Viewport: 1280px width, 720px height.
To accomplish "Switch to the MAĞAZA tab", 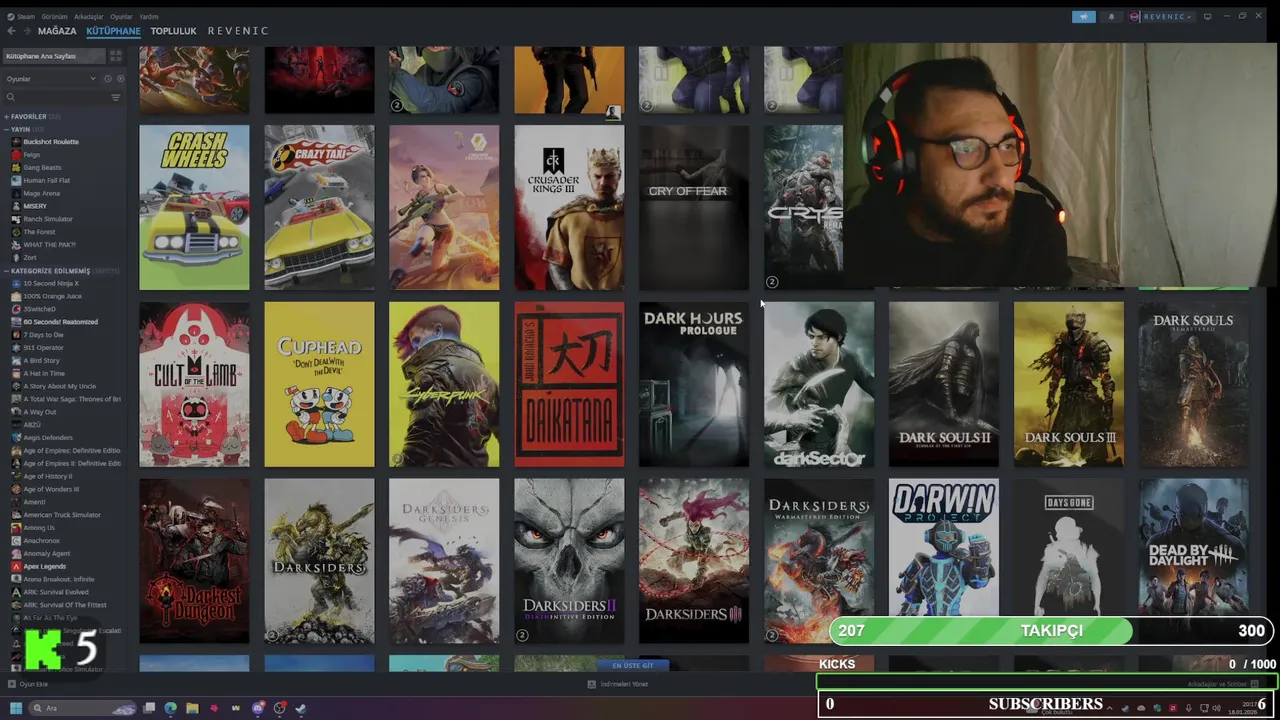I will tap(57, 31).
